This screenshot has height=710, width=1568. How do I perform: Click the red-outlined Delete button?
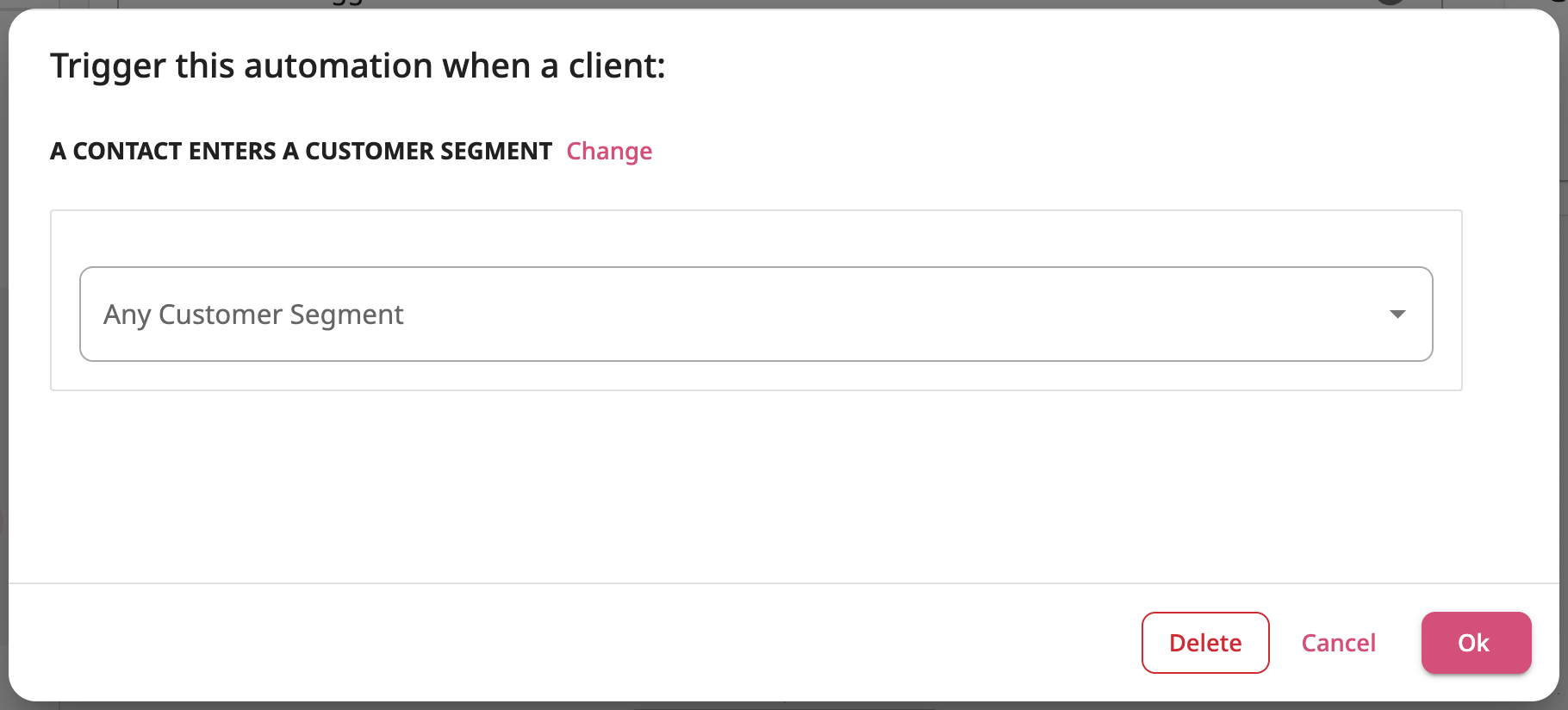(x=1205, y=643)
